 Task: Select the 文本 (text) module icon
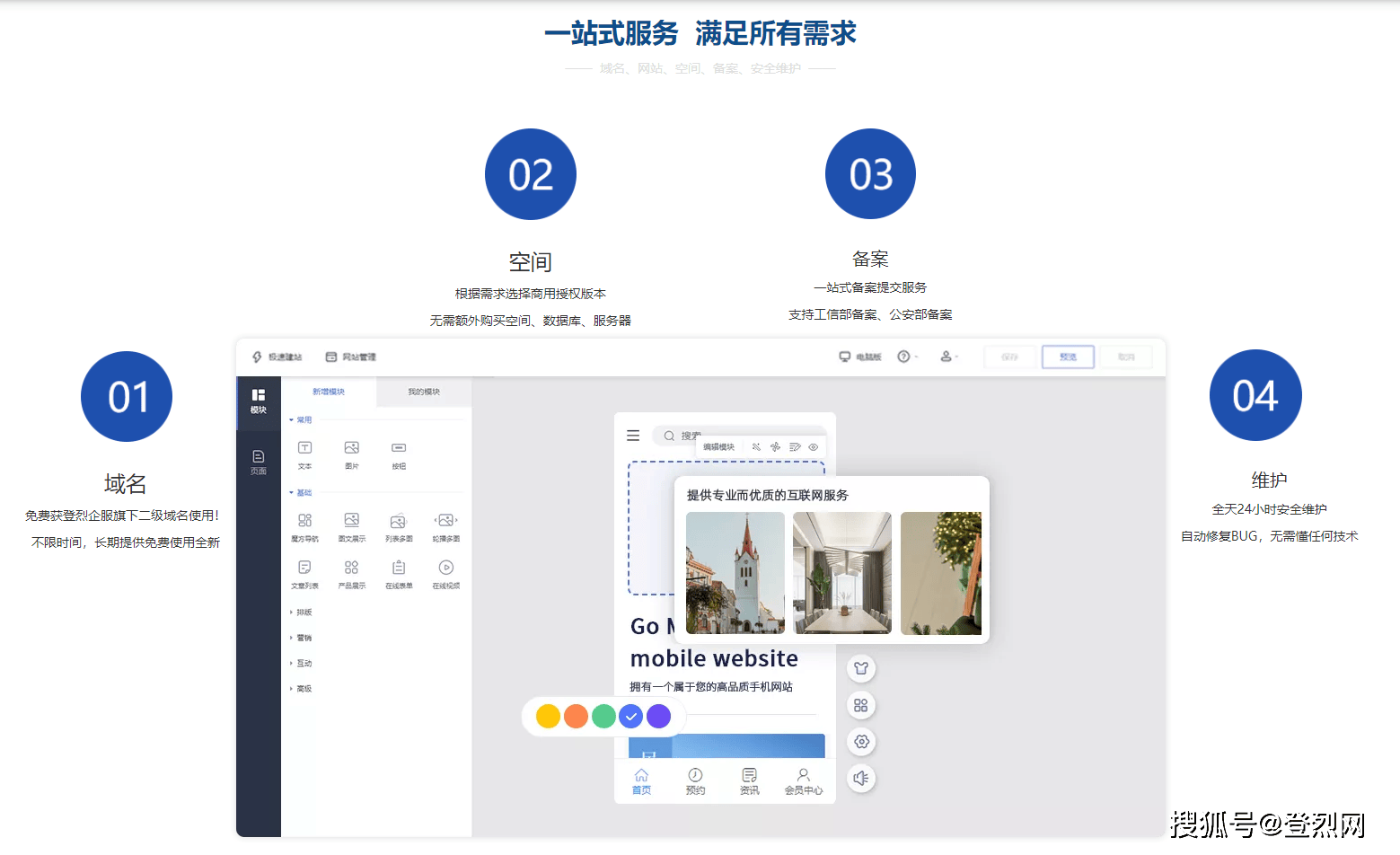point(304,447)
